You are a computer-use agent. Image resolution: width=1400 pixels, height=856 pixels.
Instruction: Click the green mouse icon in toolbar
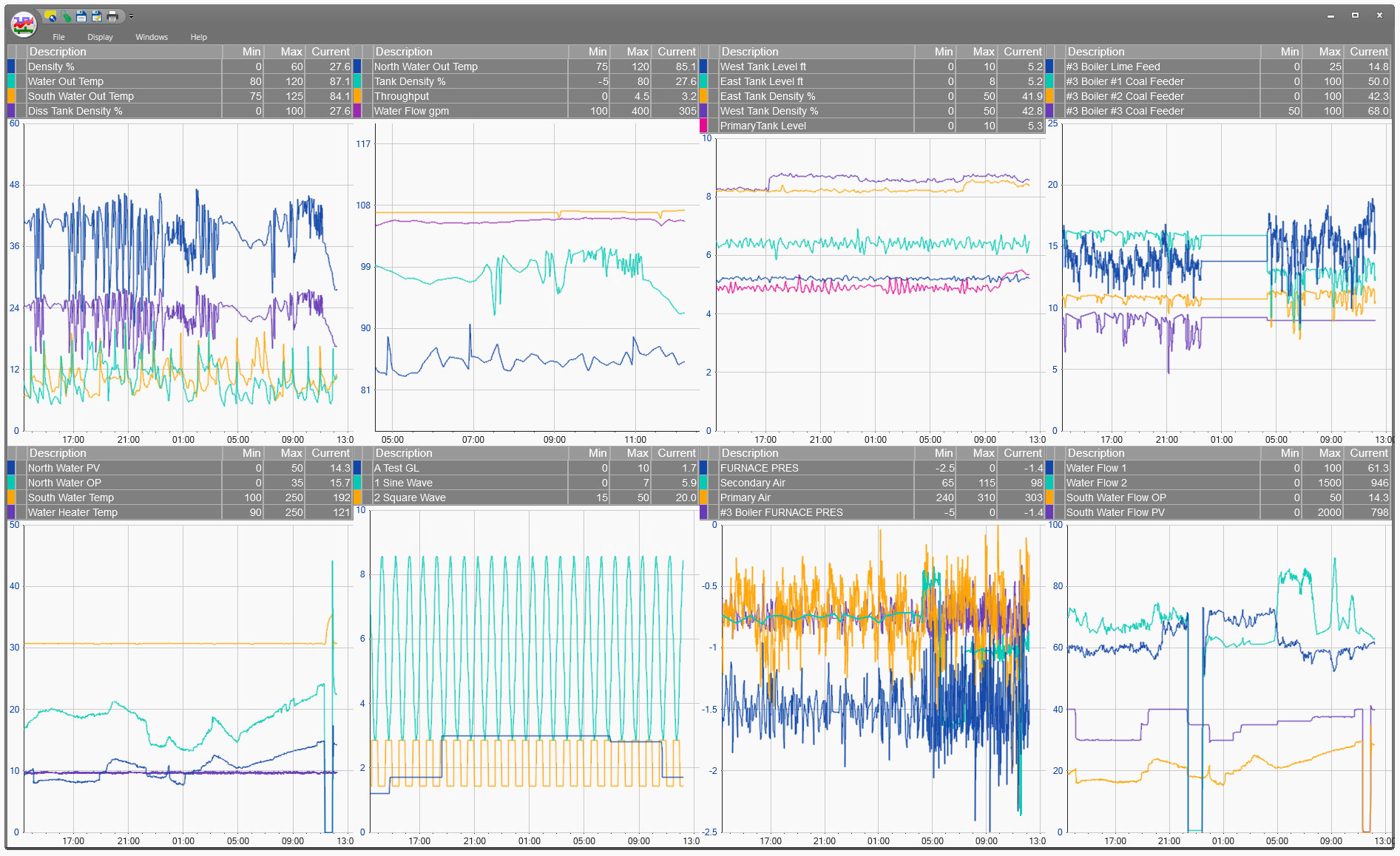pyautogui.click(x=67, y=16)
